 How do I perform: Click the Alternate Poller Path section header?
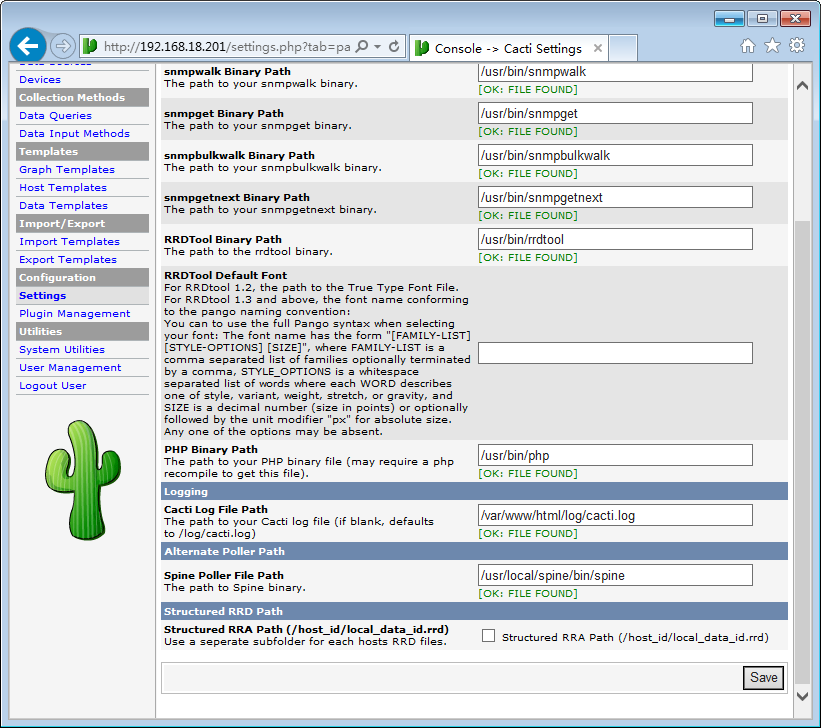[474, 551]
